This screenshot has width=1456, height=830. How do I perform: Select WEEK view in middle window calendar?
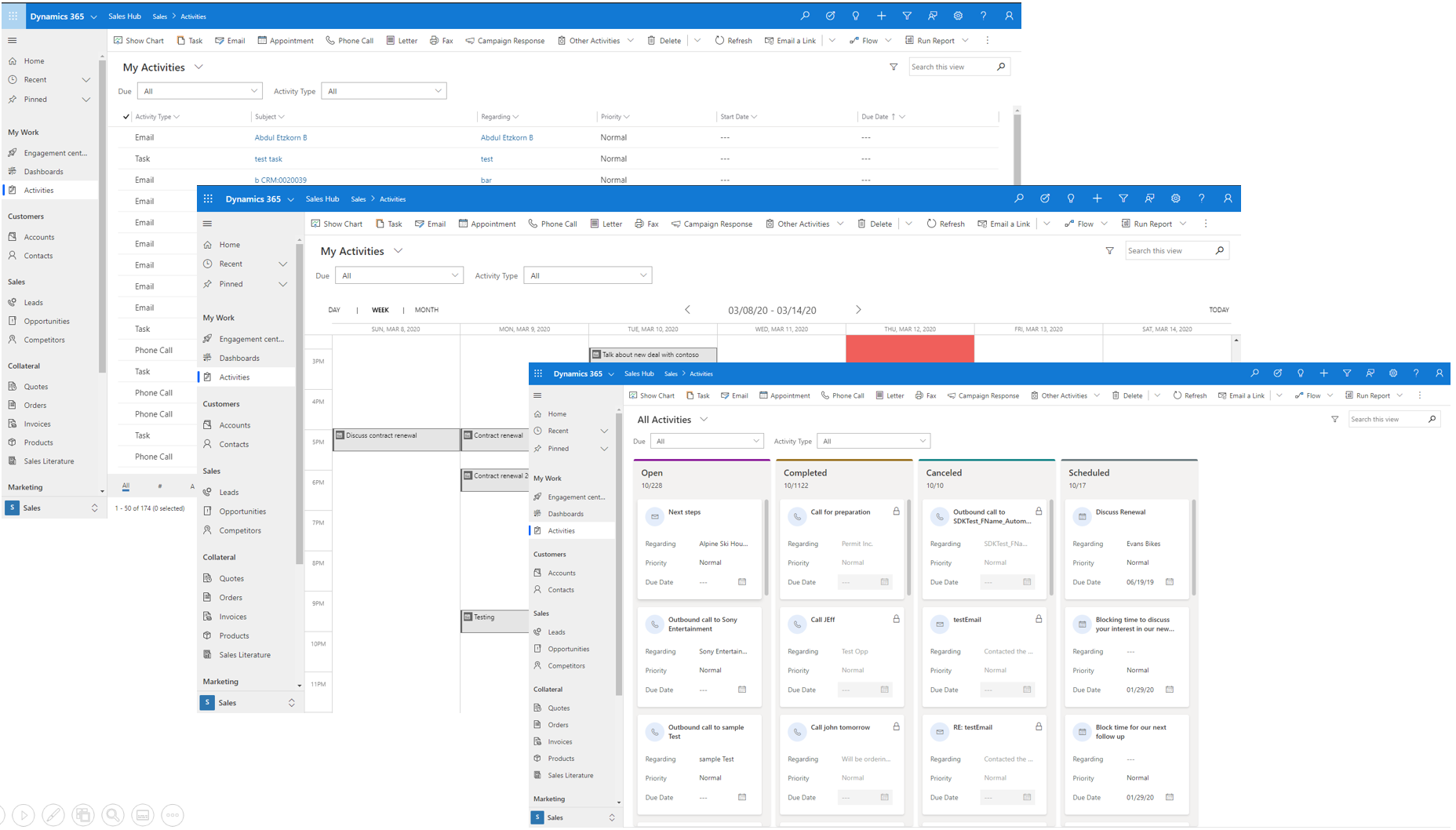(x=380, y=310)
